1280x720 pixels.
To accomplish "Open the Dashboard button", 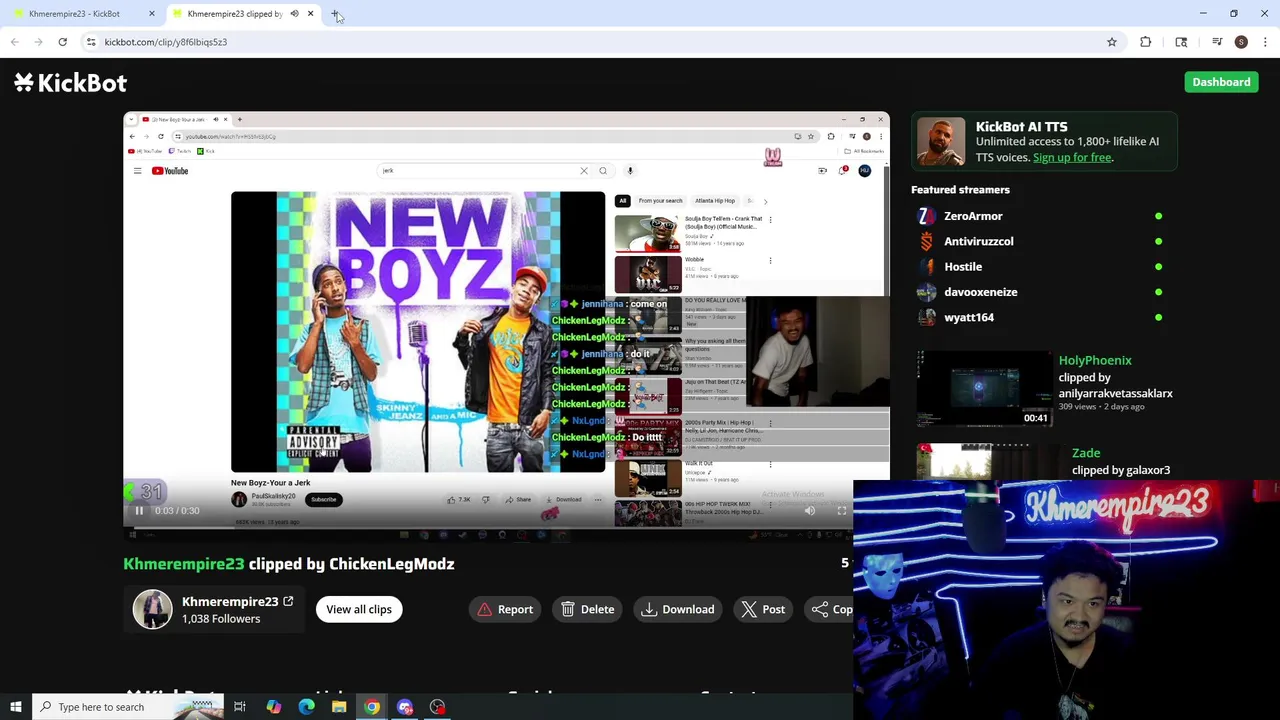I will click(1221, 82).
